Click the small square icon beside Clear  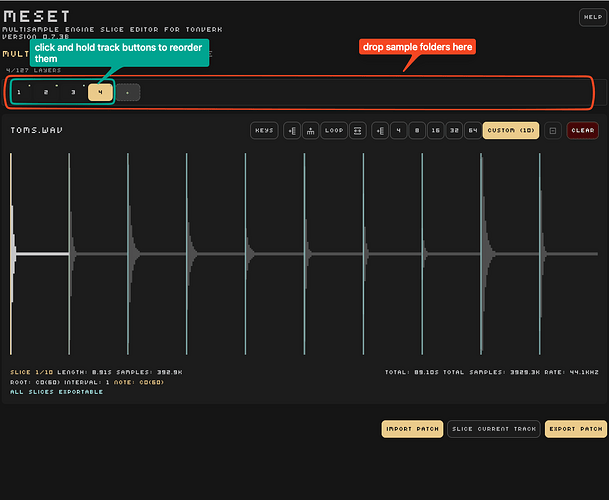553,130
